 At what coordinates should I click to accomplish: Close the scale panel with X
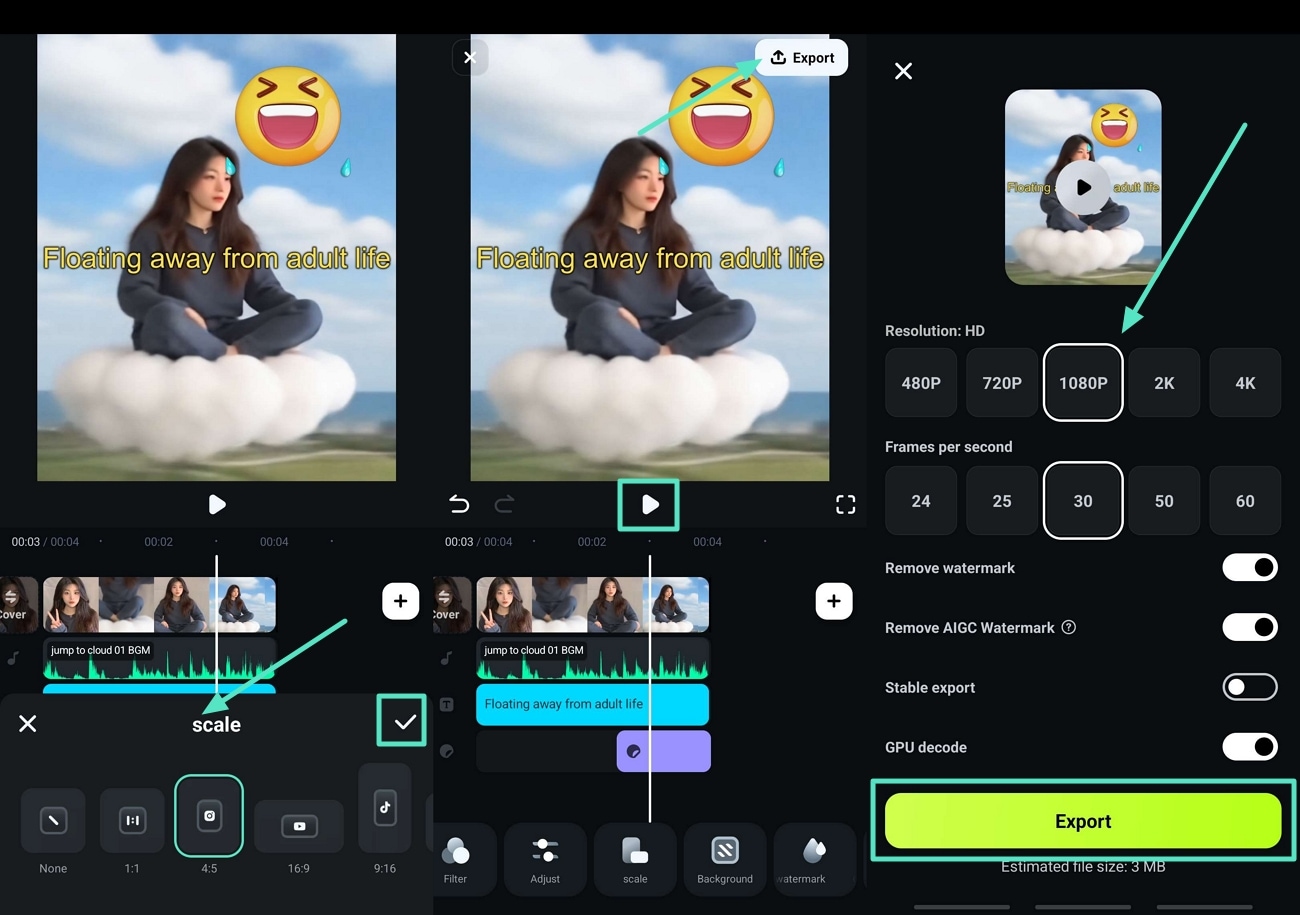(28, 723)
